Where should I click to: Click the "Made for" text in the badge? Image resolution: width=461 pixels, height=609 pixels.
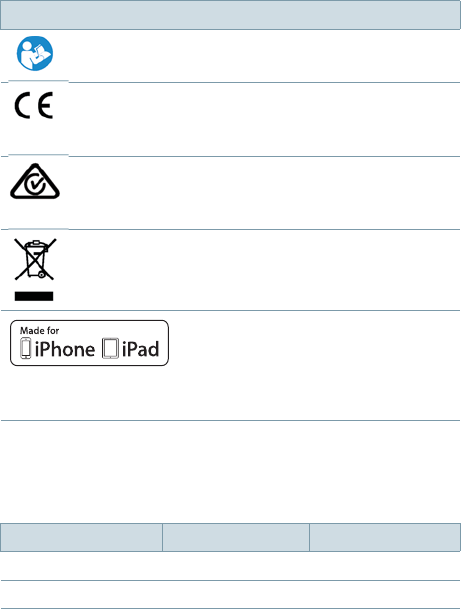40,331
